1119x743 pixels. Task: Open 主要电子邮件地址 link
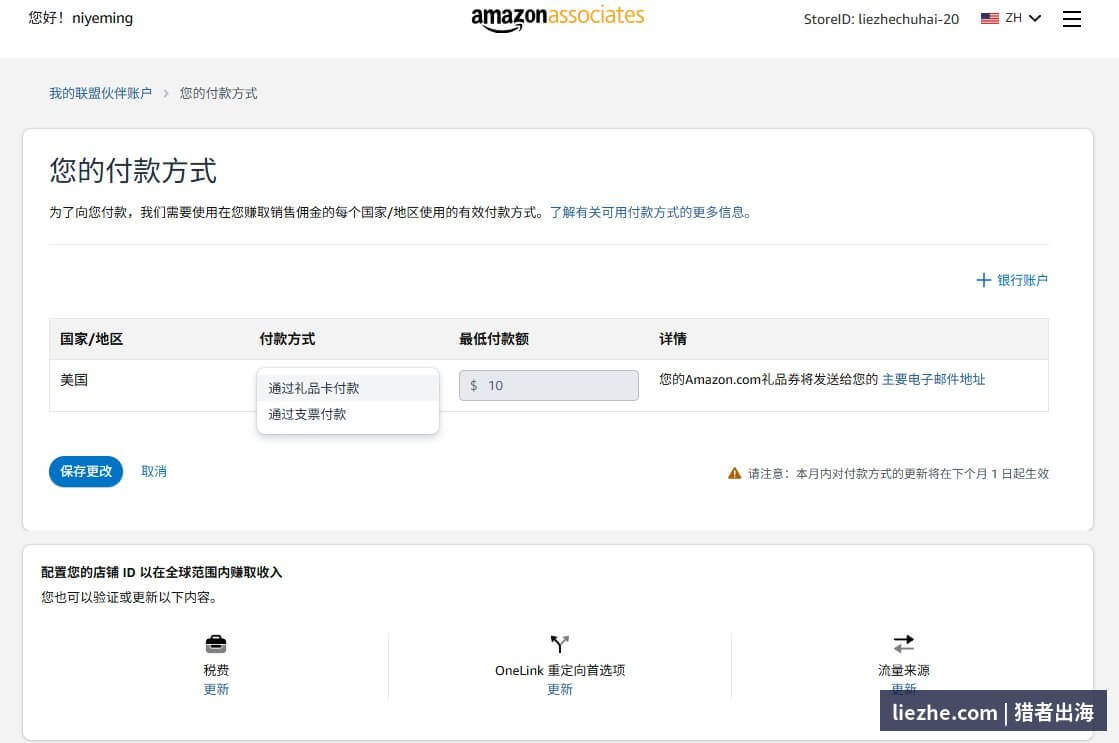click(x=933, y=379)
